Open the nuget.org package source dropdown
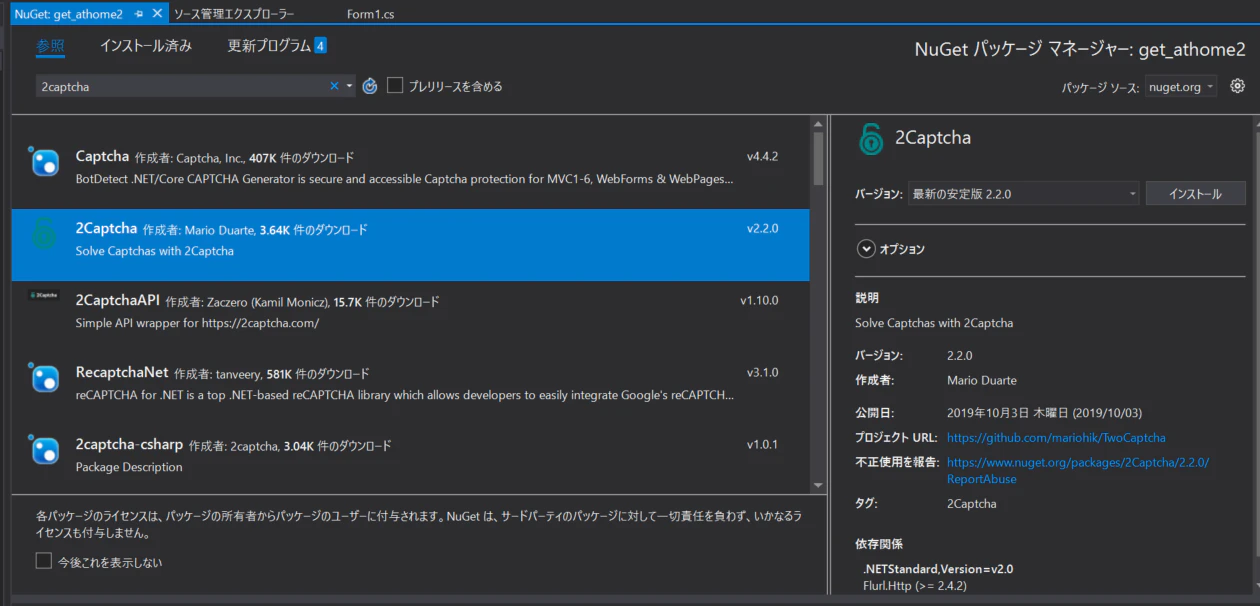 click(1181, 87)
